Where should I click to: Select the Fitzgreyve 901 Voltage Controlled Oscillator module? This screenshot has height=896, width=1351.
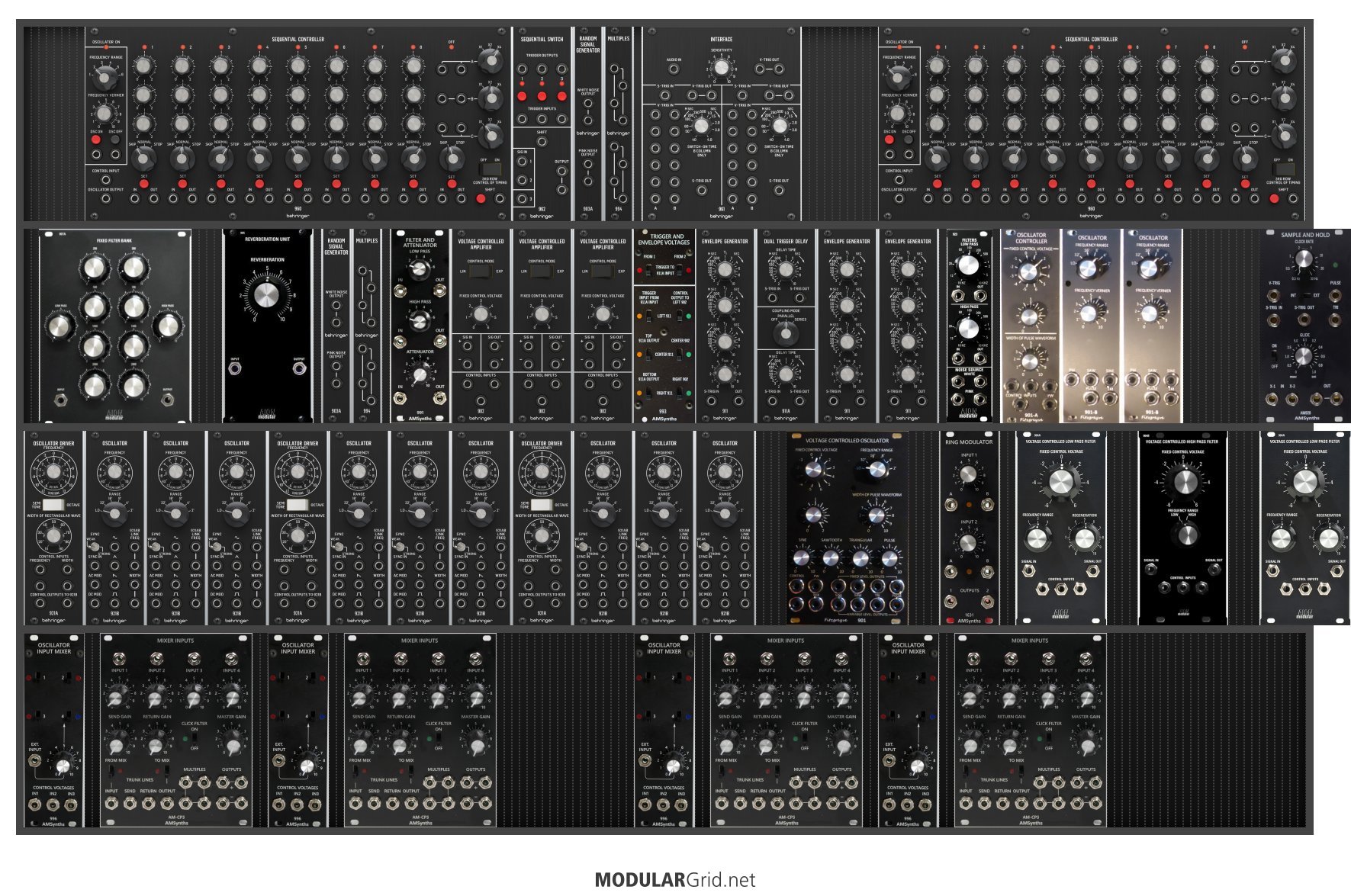[x=847, y=528]
